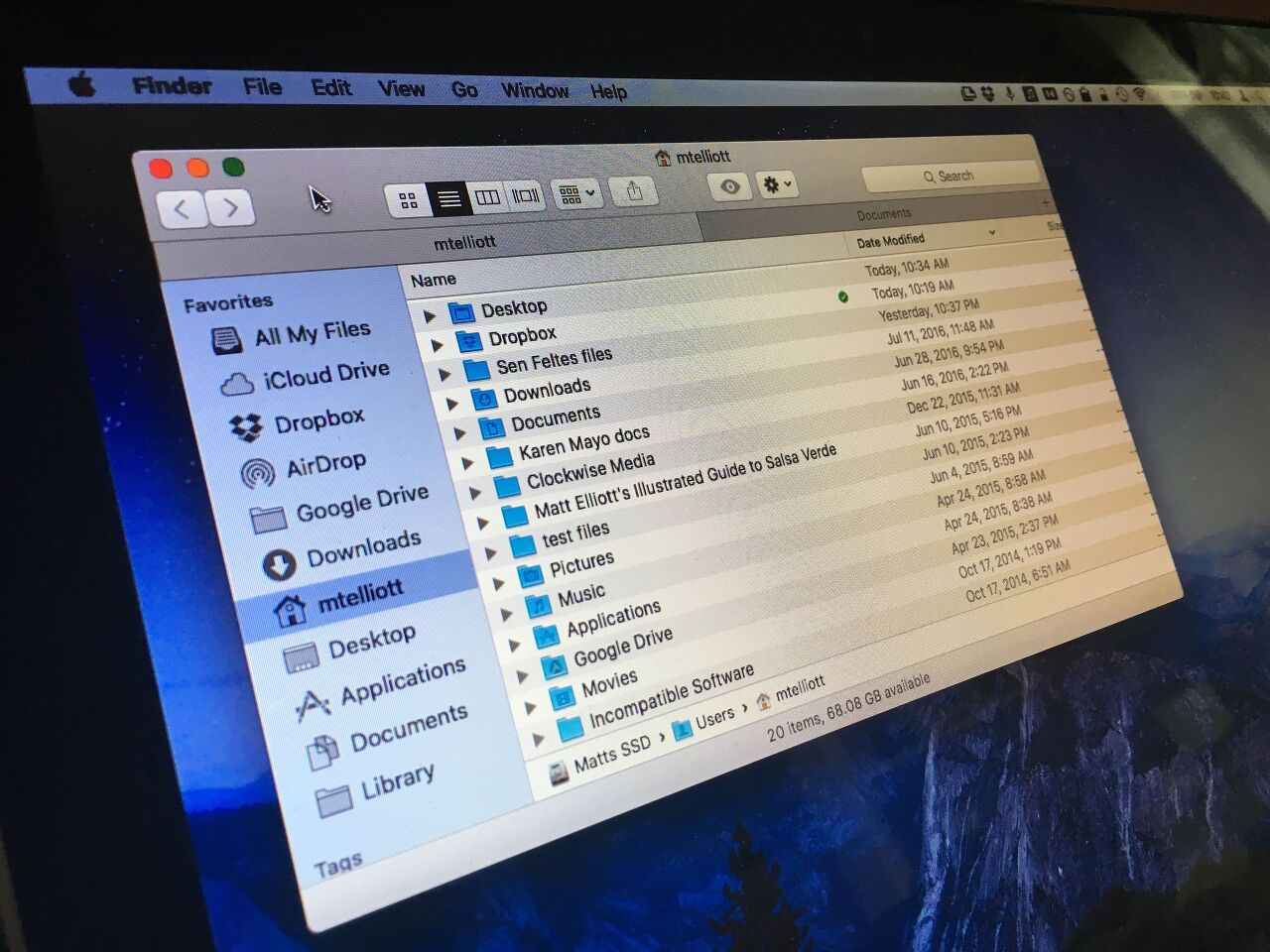
Task: Open the Finder menu
Action: (172, 86)
